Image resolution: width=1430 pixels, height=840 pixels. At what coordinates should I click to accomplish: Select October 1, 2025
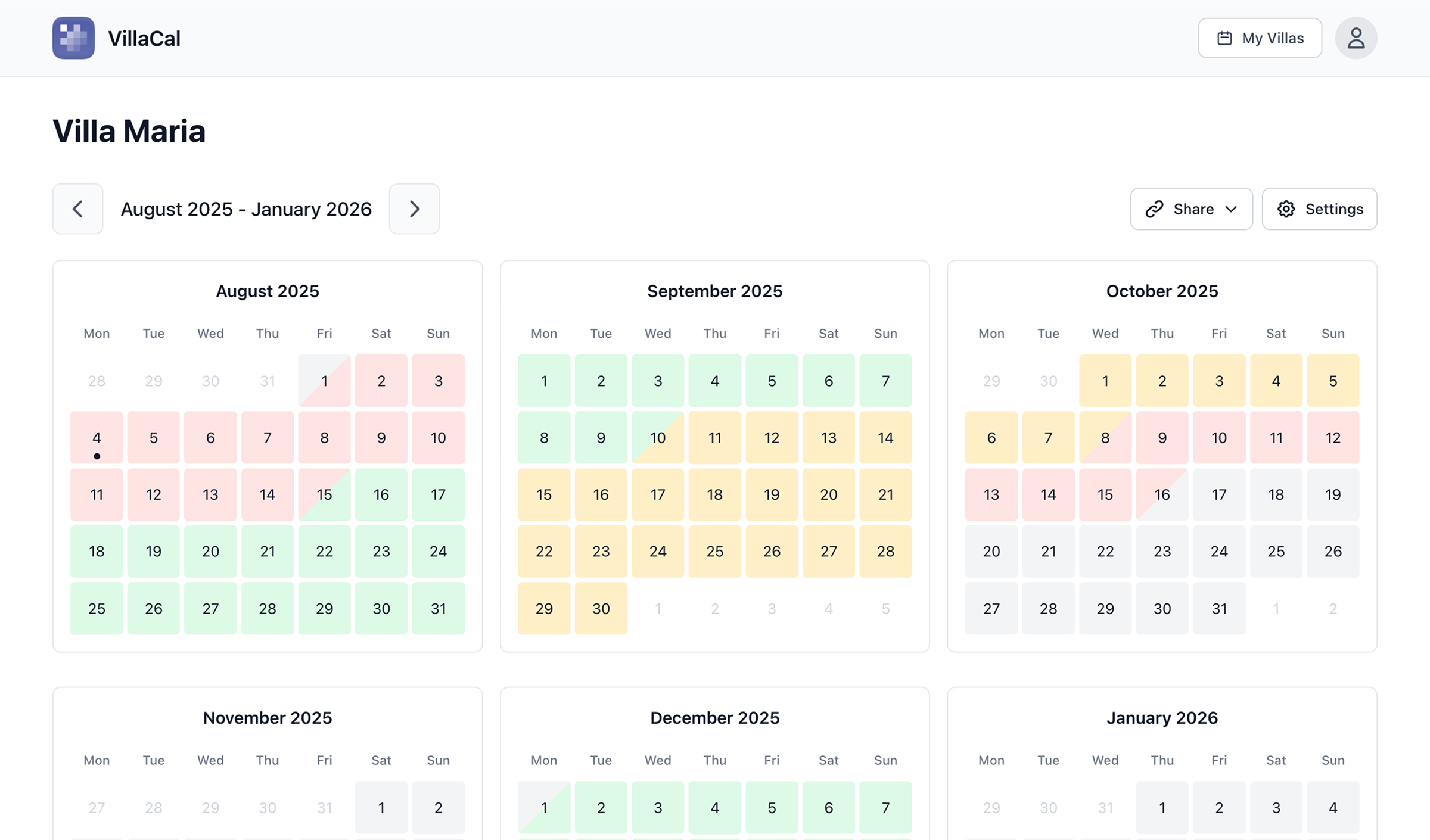(1105, 381)
